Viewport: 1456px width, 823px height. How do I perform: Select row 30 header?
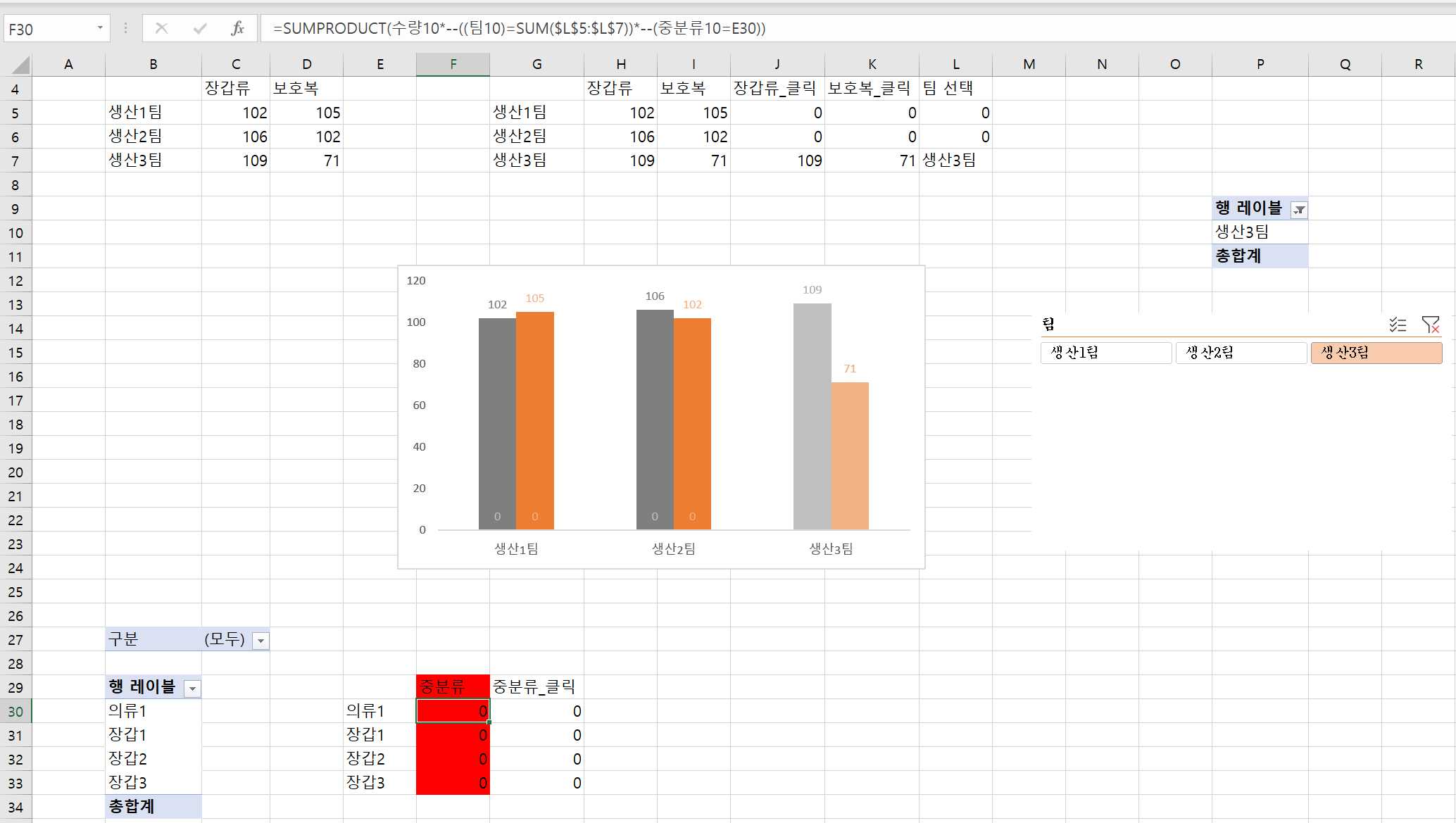tap(15, 712)
